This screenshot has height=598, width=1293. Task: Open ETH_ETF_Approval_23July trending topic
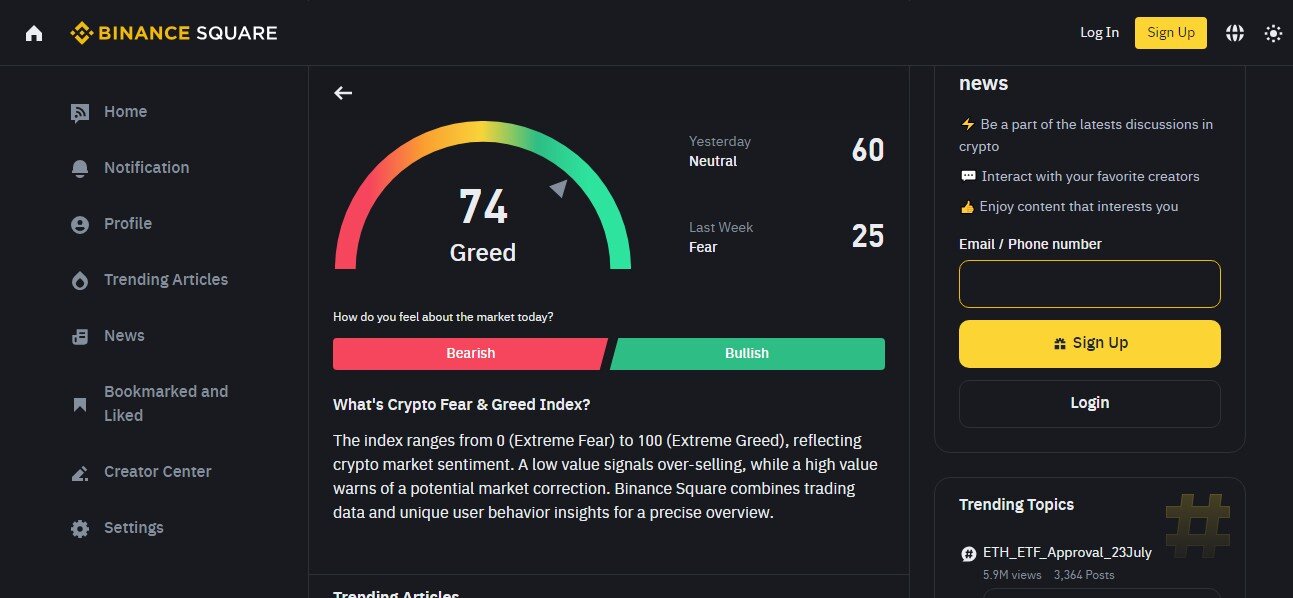click(x=1067, y=553)
